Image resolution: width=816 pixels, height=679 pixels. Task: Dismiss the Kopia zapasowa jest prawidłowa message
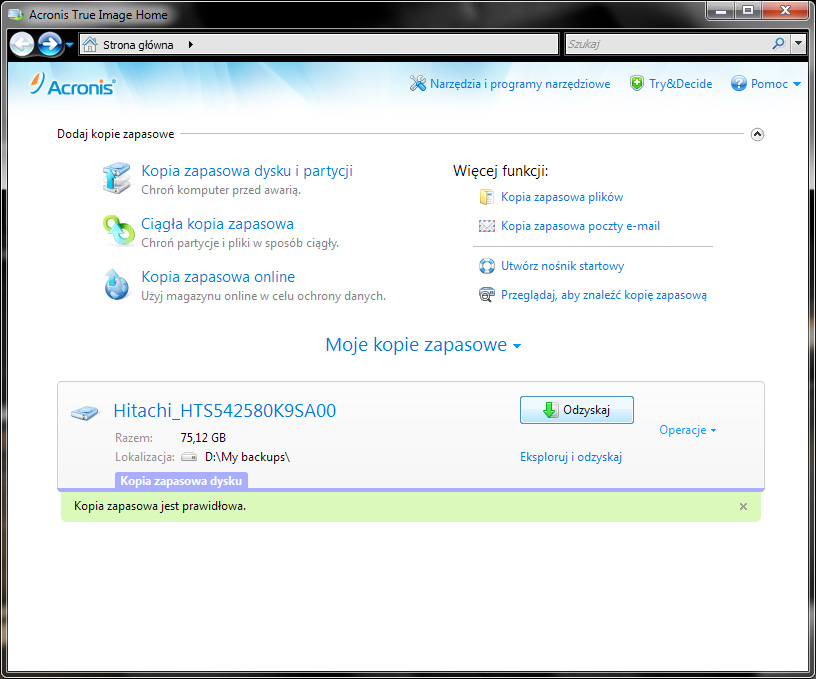[743, 506]
